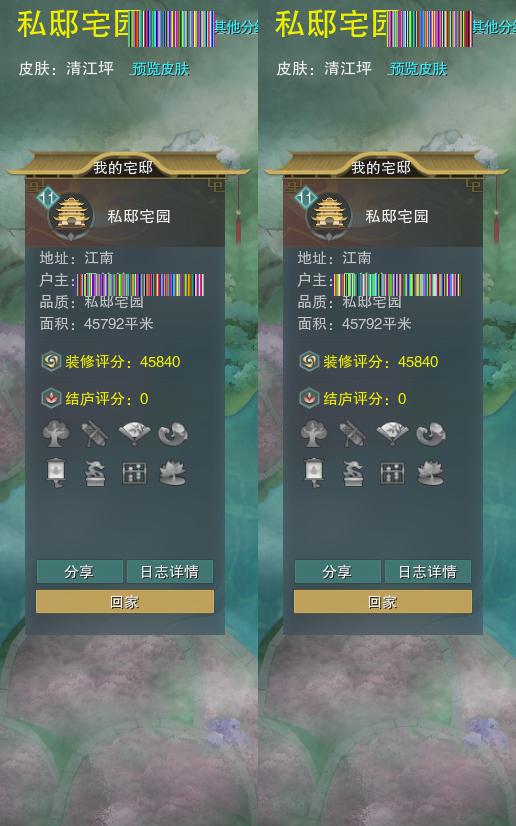The height and width of the screenshot is (826, 516).
Task: Select the 我的宅邸 tab header on left
Action: pyautogui.click(x=123, y=168)
